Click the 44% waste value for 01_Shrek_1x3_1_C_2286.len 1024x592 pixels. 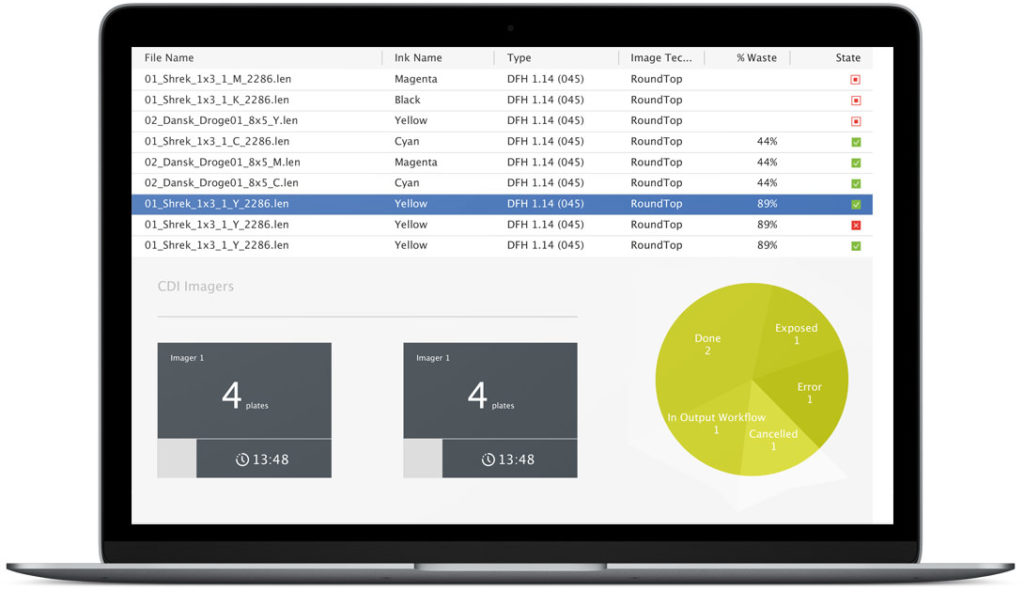767,141
